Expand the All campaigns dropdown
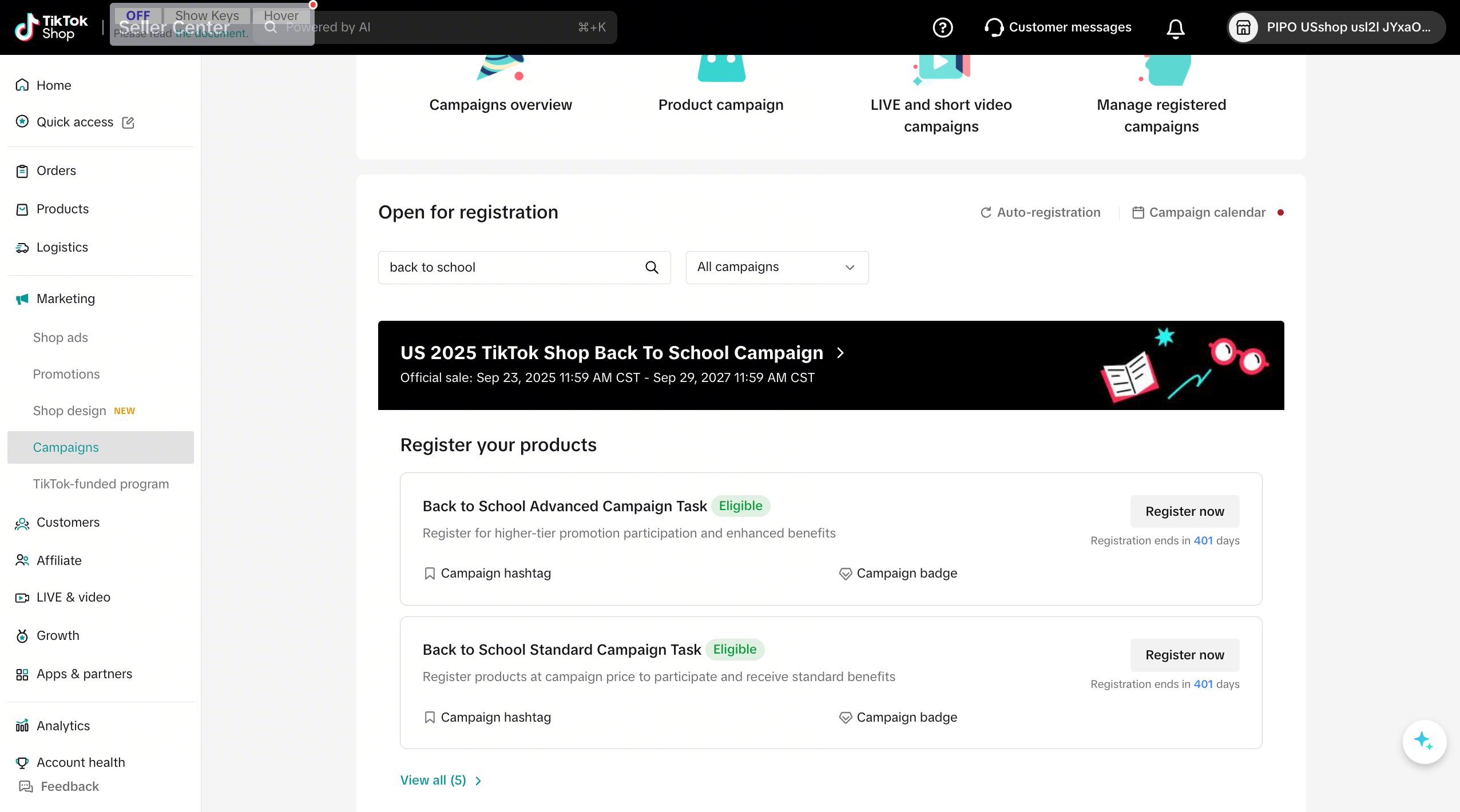 click(776, 267)
